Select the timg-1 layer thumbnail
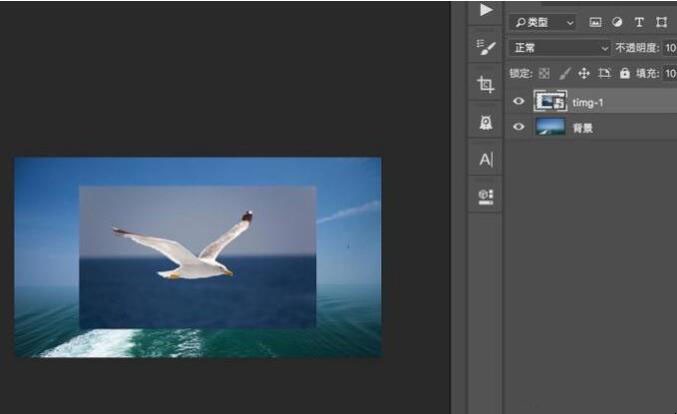The width and height of the screenshot is (677, 414). [x=550, y=101]
